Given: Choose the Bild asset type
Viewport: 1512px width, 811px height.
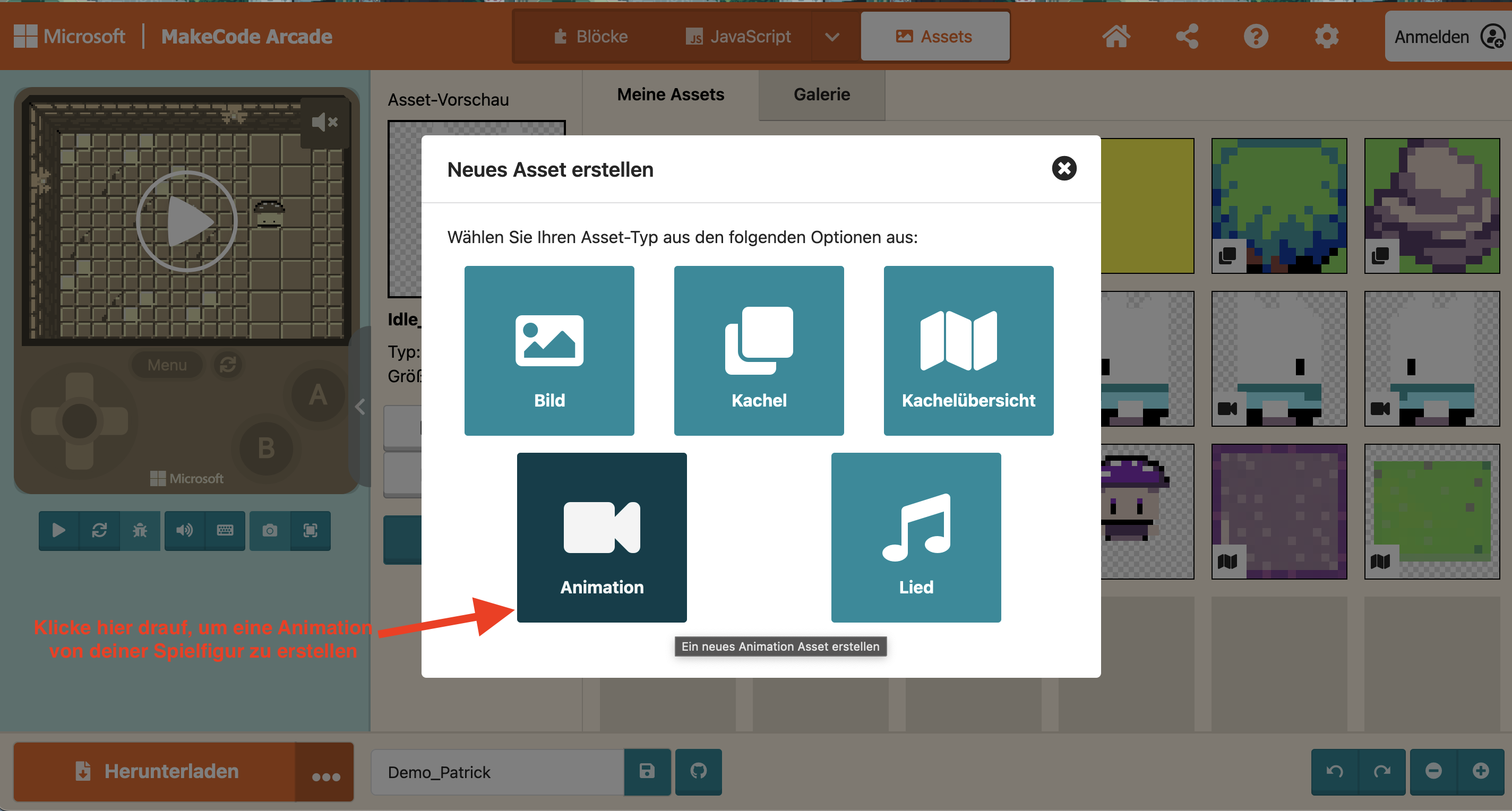Looking at the screenshot, I should (x=549, y=350).
